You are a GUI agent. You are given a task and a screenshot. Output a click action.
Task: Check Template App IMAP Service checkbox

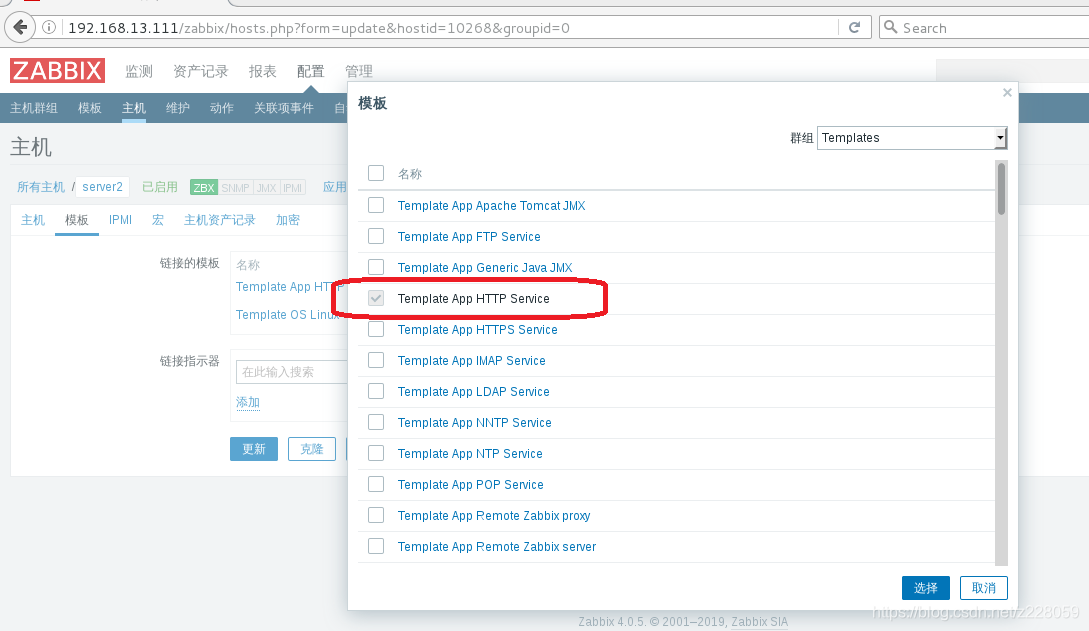click(x=376, y=360)
